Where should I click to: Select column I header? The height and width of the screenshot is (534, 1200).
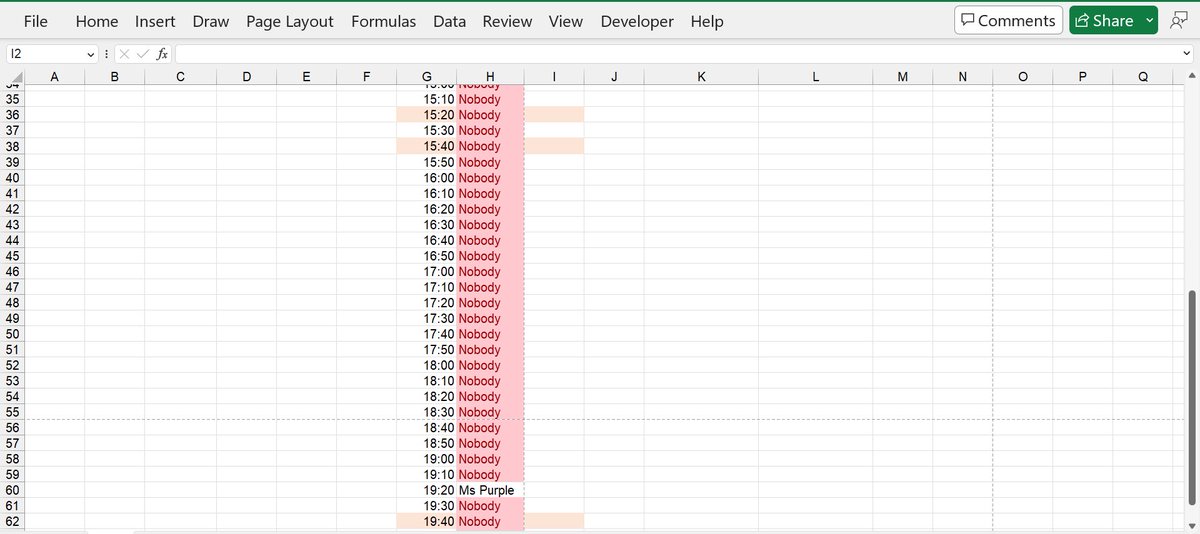553,77
